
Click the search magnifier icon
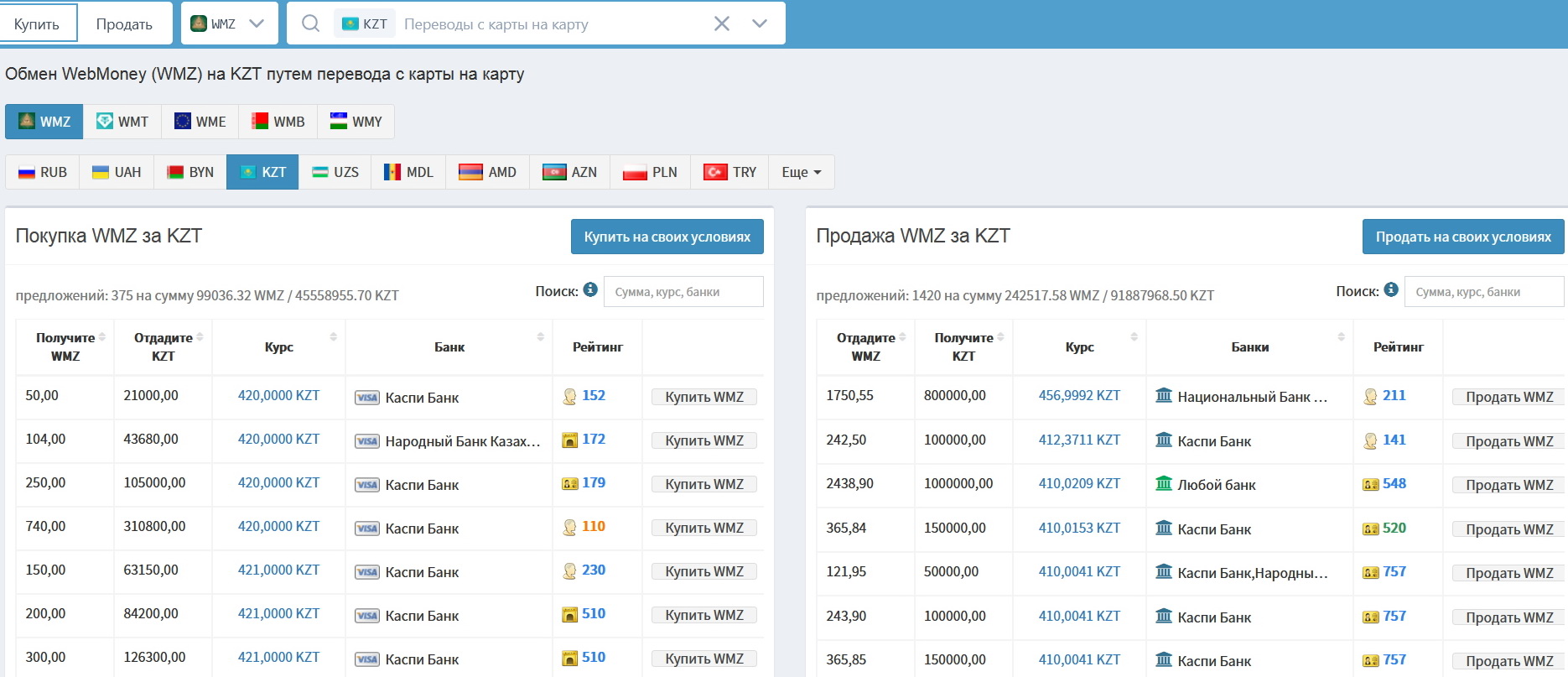pyautogui.click(x=310, y=23)
